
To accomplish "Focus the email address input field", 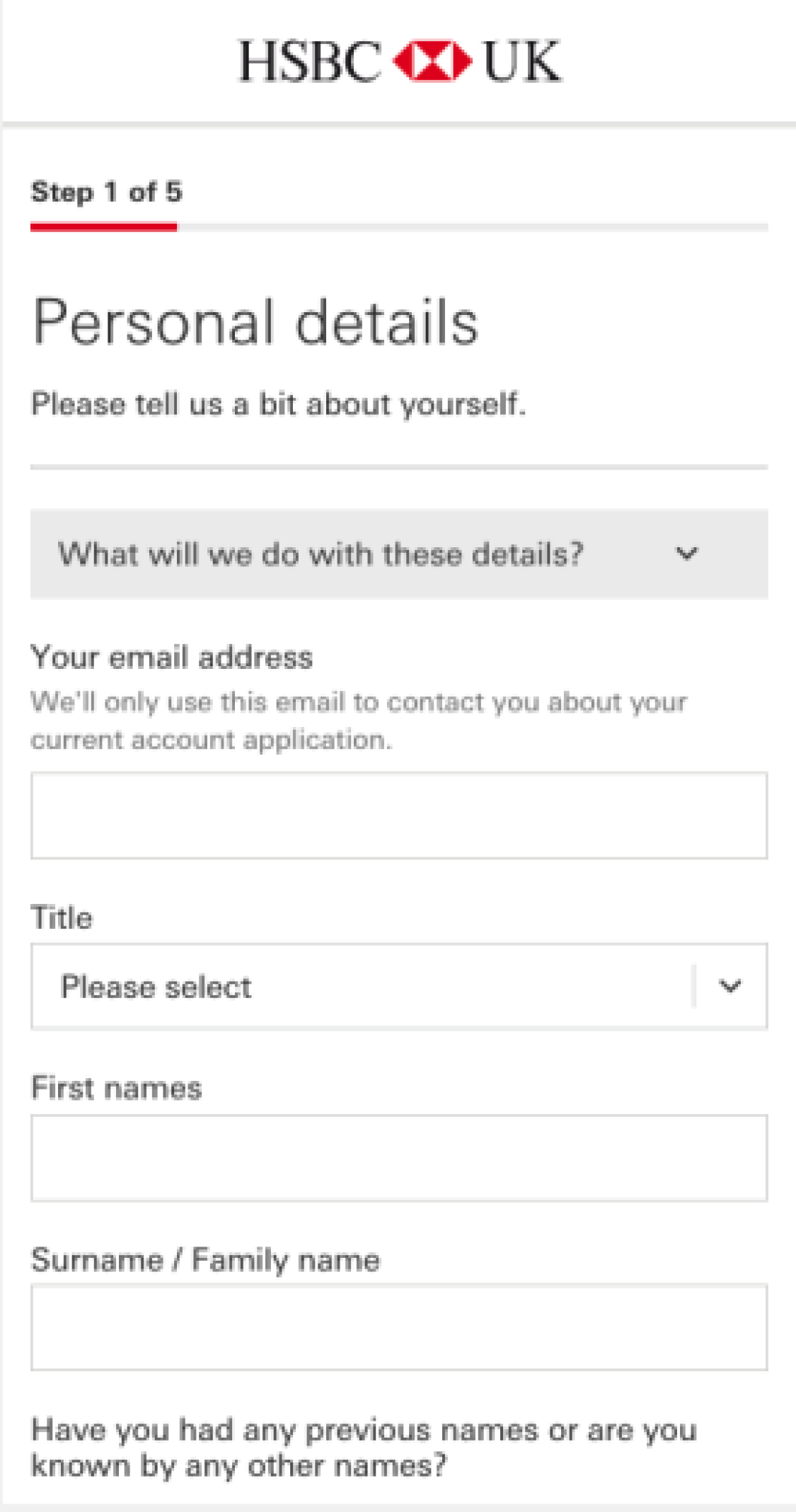I will point(399,815).
